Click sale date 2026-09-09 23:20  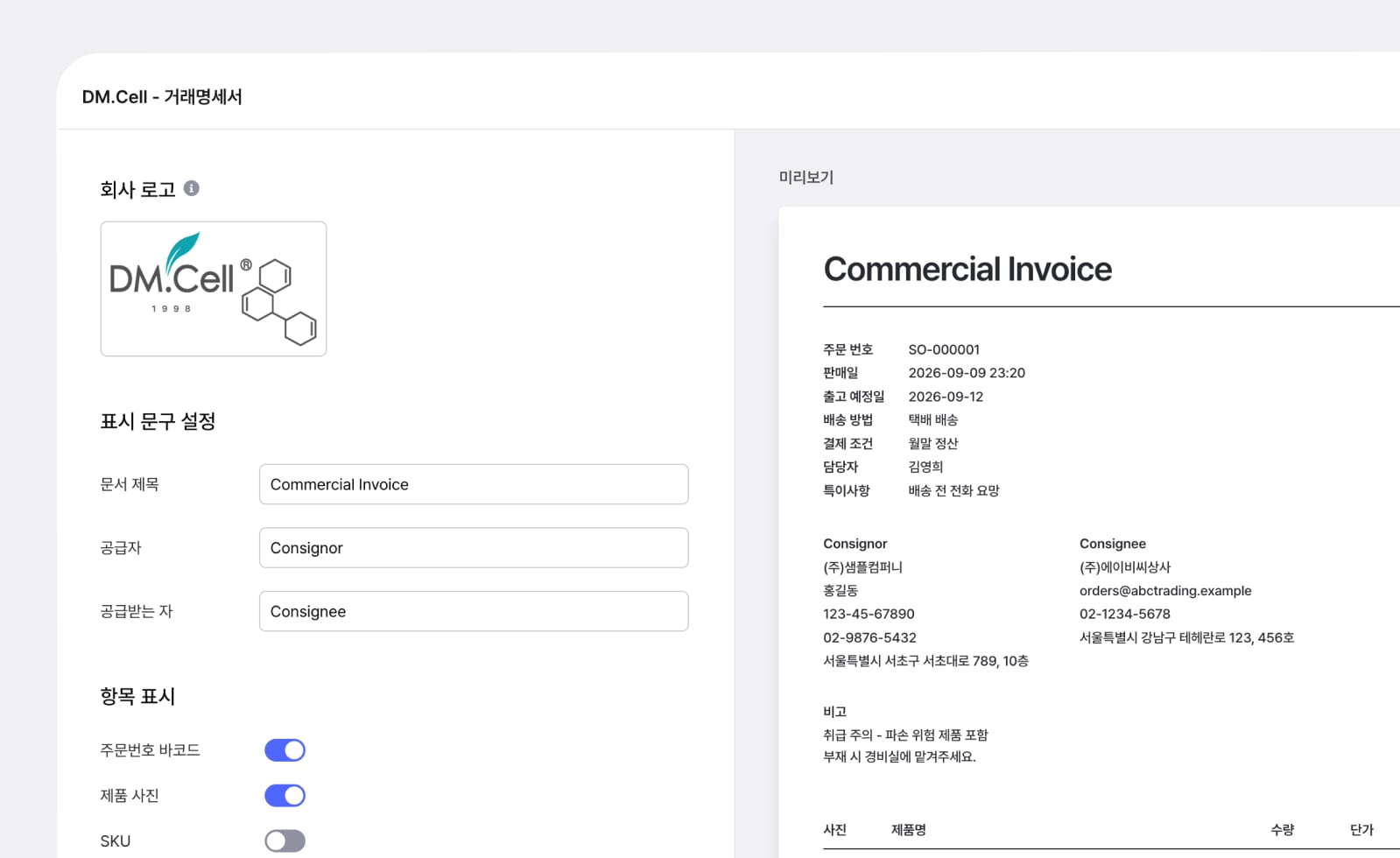[967, 373]
